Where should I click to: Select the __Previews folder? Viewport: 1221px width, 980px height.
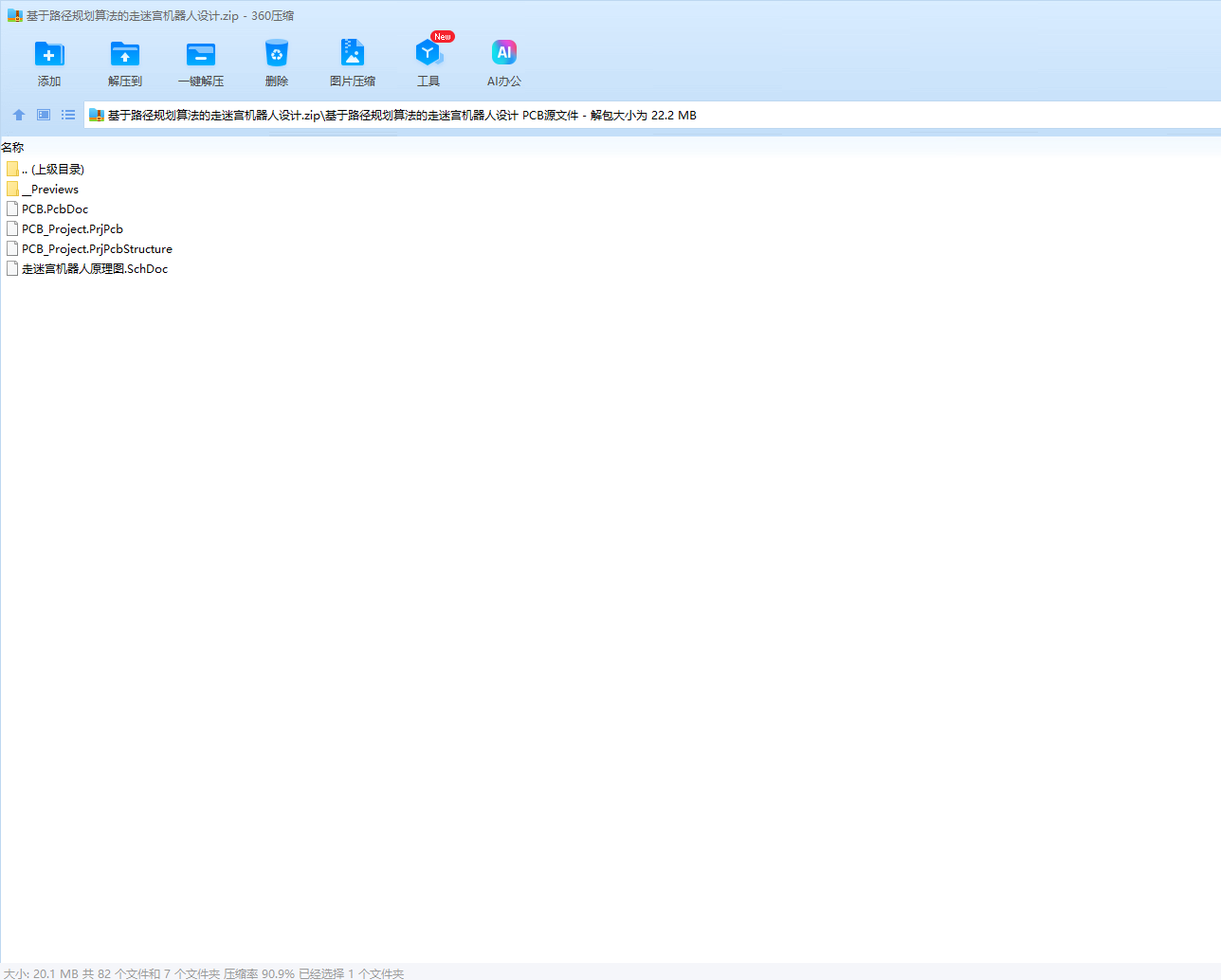coord(43,190)
